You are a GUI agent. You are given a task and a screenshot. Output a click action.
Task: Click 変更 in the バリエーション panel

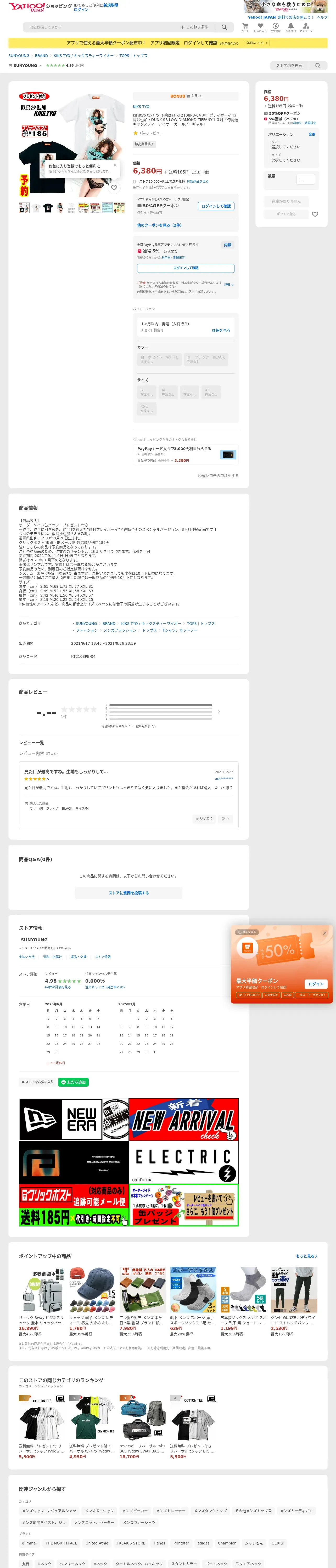click(x=312, y=135)
